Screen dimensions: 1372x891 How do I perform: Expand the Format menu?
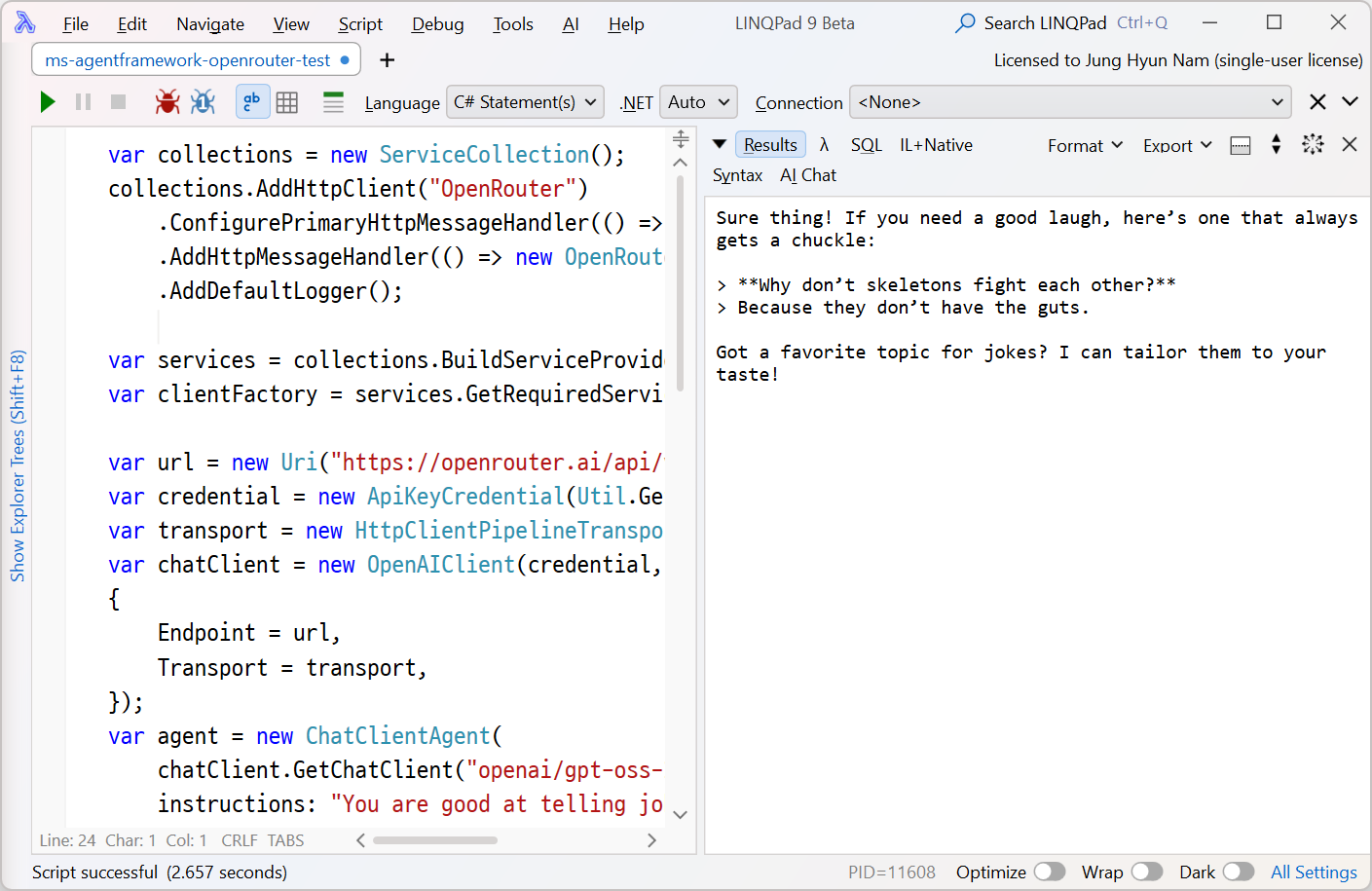coord(1085,146)
